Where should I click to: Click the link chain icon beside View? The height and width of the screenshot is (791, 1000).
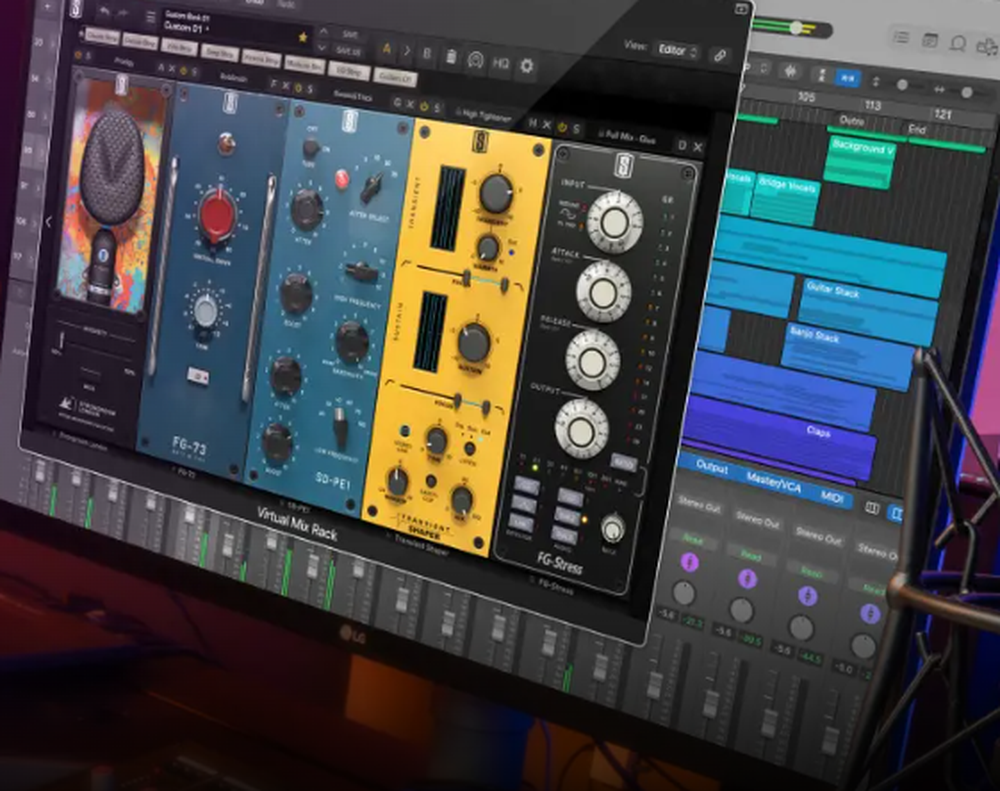pyautogui.click(x=720, y=55)
